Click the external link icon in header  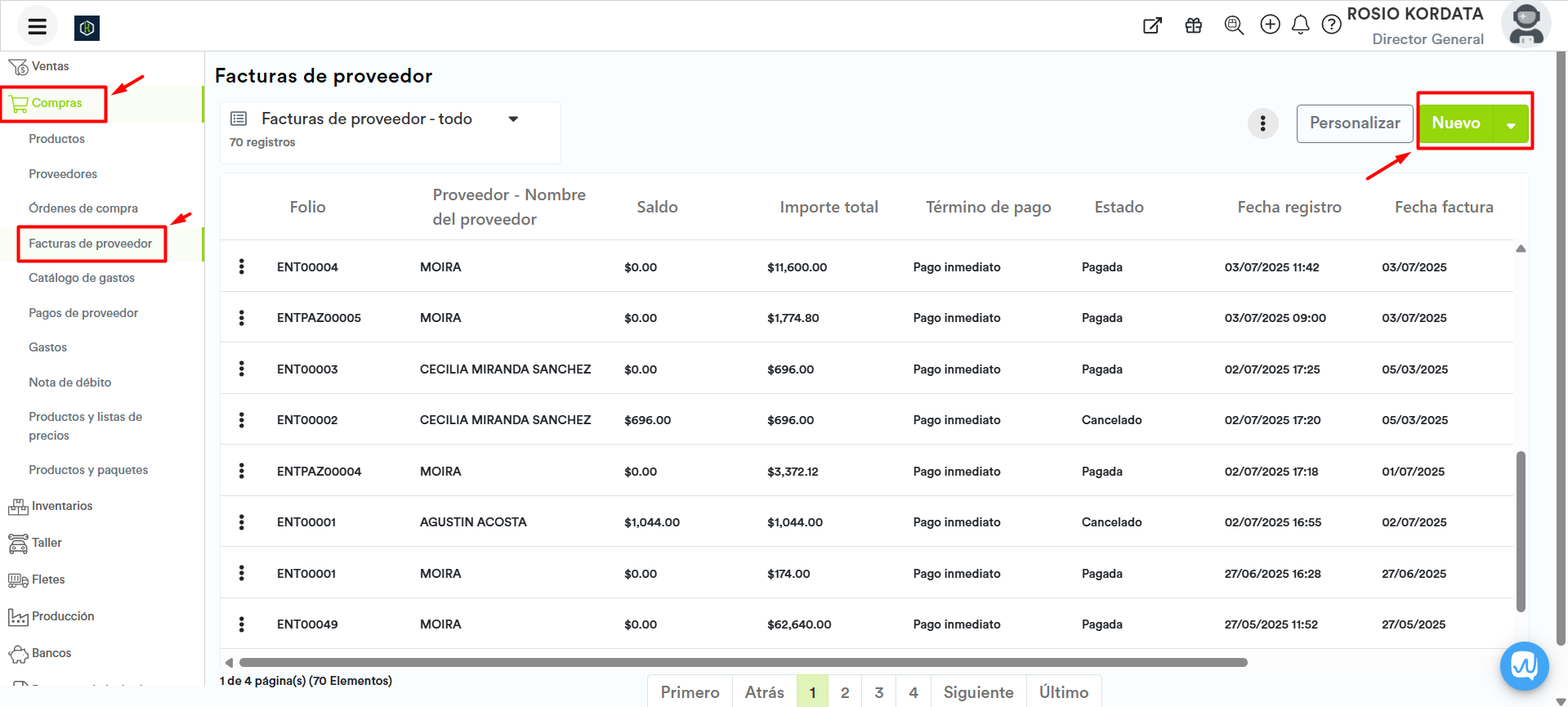(1152, 26)
